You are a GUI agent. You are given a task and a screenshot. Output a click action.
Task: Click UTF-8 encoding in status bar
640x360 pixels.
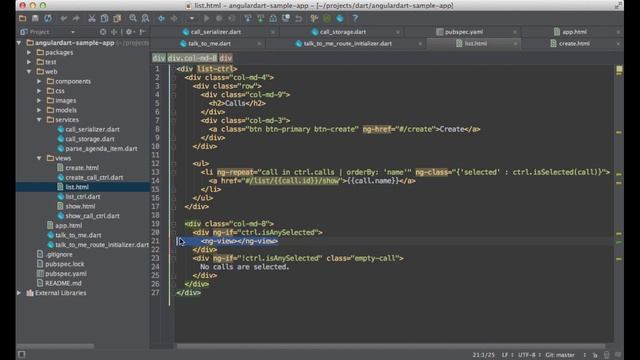click(526, 355)
